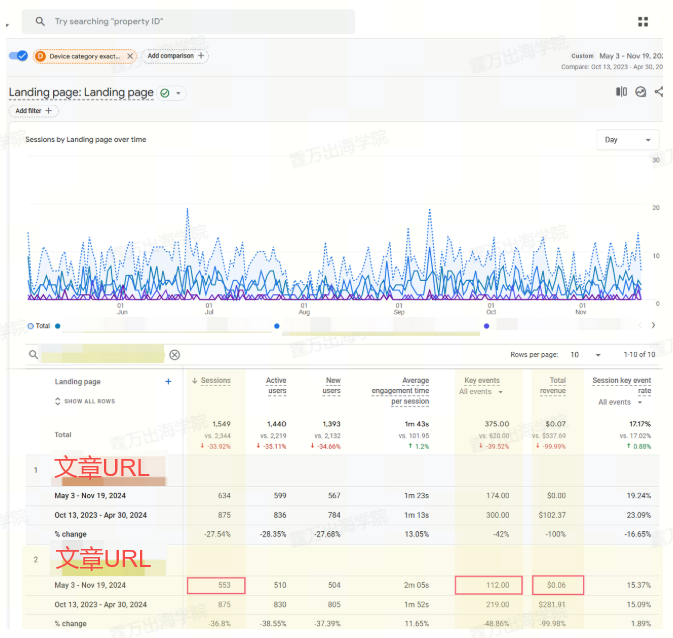
Task: Add a secondary dimension with plus icon
Action: pyautogui.click(x=168, y=382)
